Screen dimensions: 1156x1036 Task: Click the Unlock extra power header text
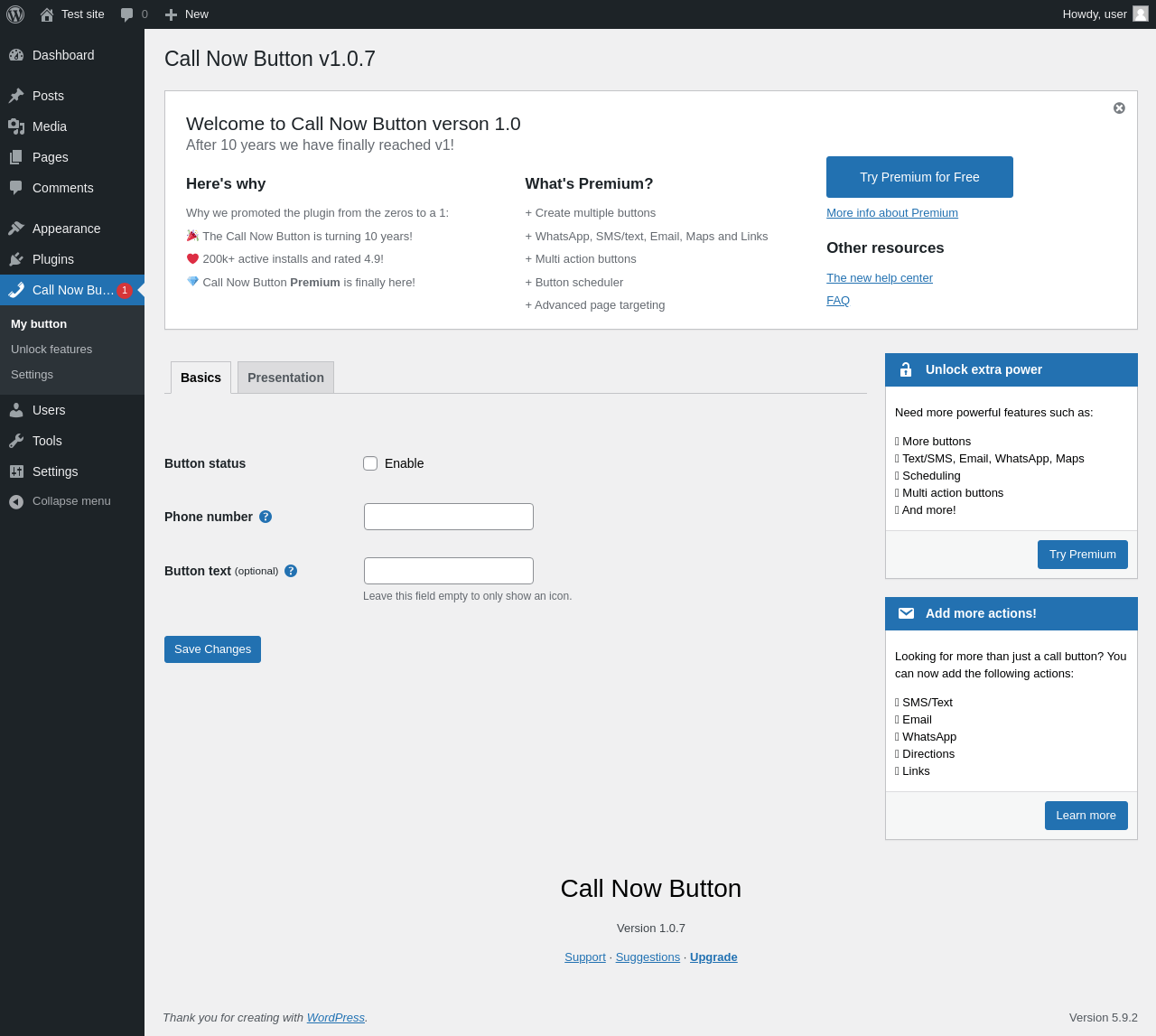pos(984,369)
